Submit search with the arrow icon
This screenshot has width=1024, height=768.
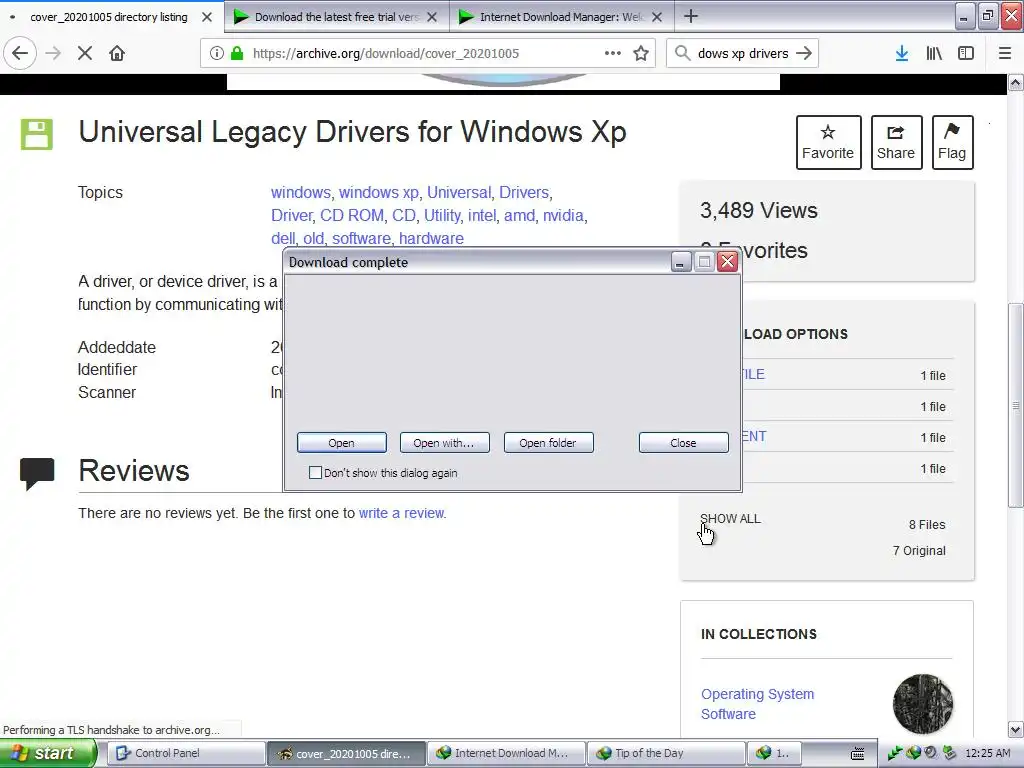804,54
